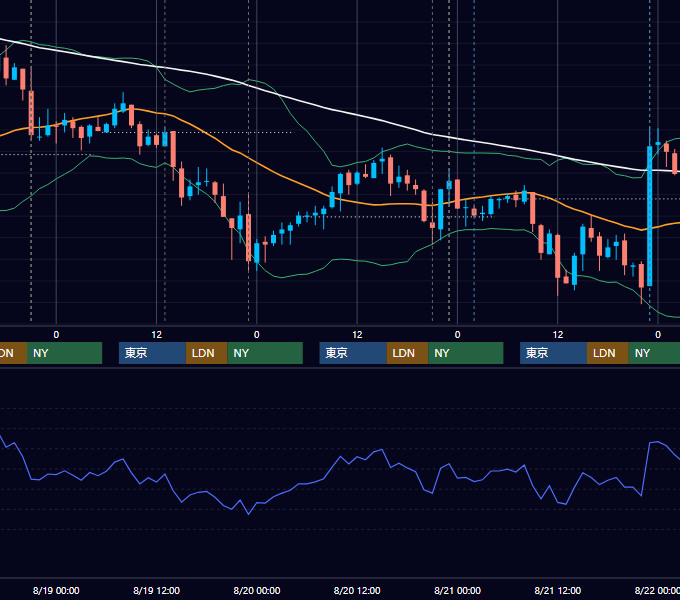Select the LDN session block on 8/19
This screenshot has height=600, width=680.
(206, 353)
